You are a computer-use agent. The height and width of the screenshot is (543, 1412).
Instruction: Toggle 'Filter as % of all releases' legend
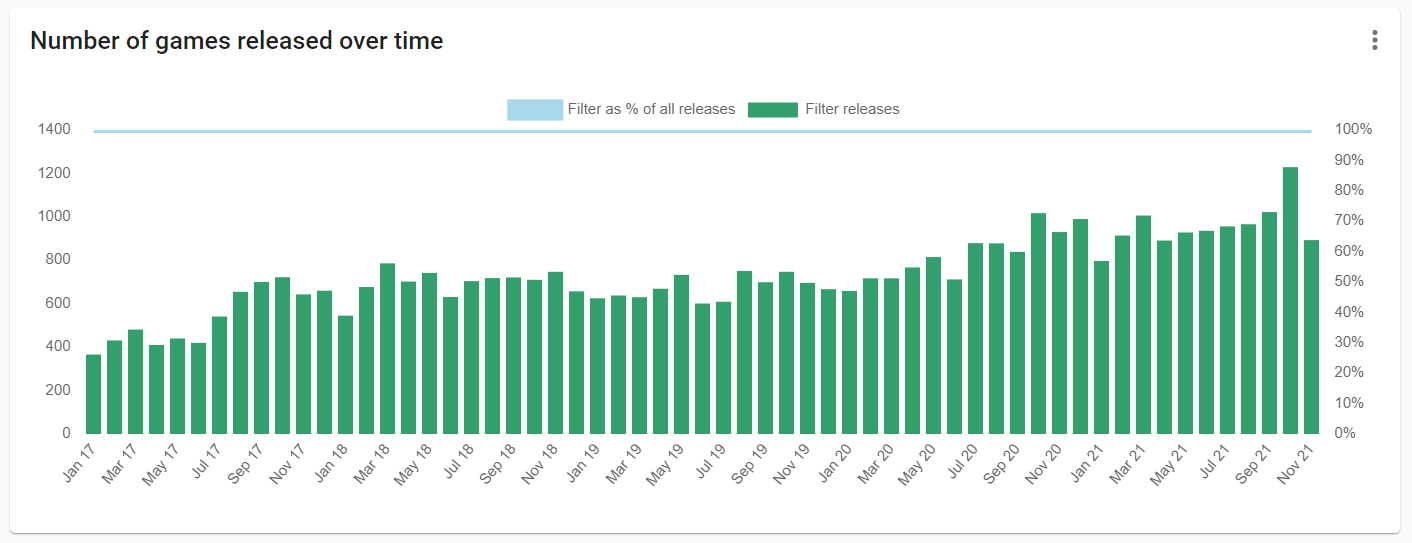(621, 109)
